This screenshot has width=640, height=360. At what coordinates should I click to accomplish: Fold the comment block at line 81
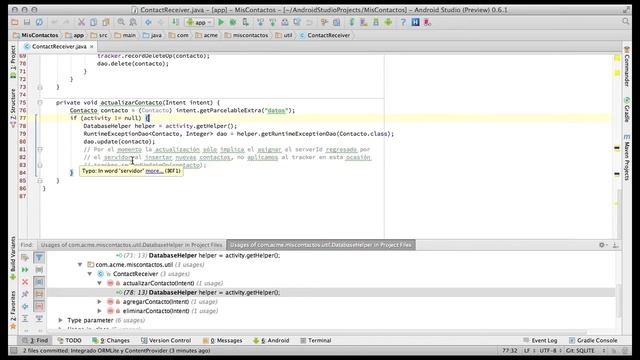tap(40, 149)
